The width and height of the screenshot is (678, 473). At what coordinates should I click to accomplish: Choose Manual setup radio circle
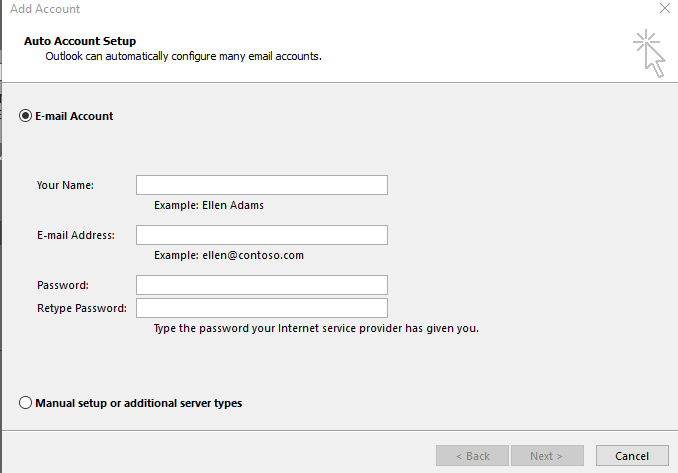point(26,403)
